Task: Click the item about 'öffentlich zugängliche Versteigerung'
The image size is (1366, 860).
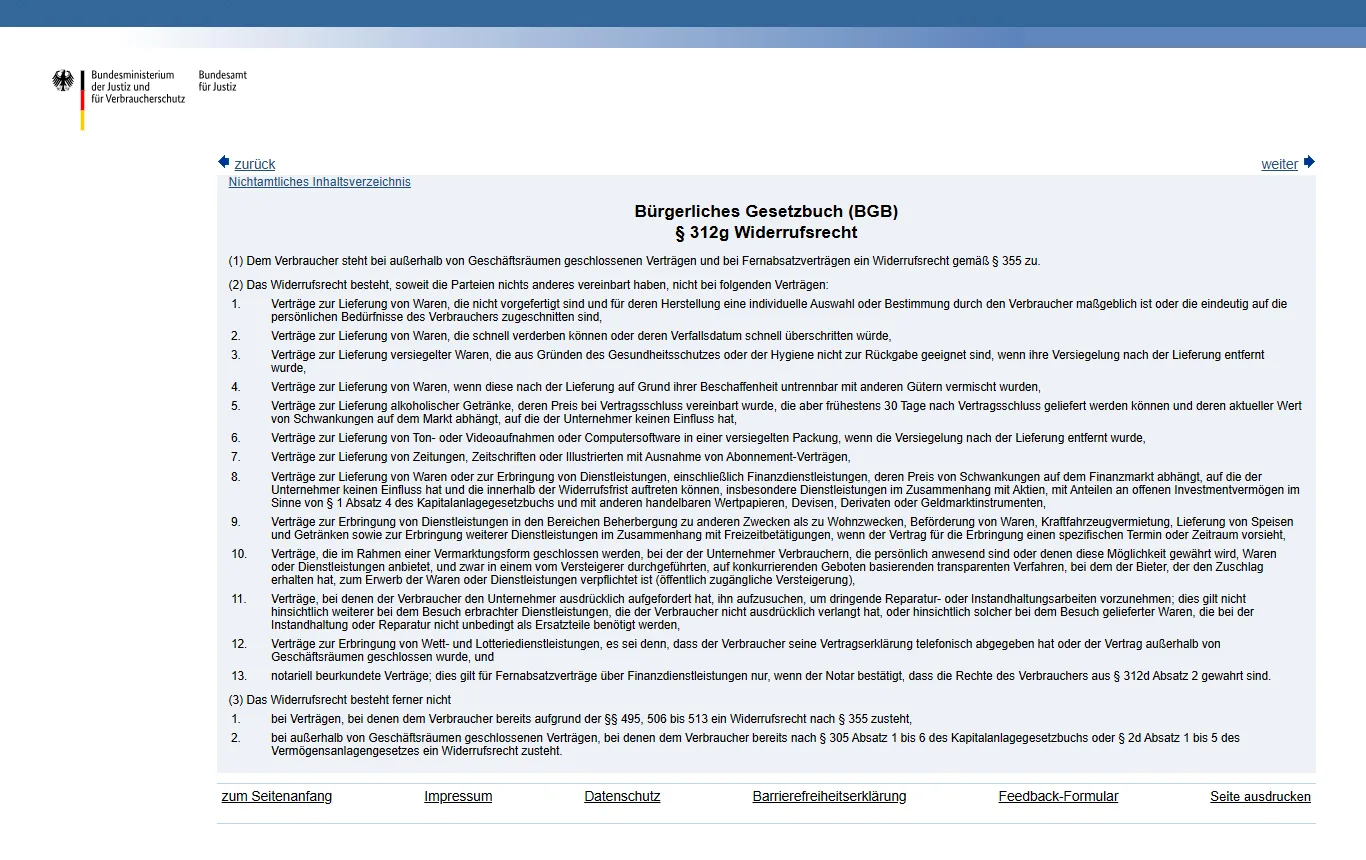Action: pos(774,567)
